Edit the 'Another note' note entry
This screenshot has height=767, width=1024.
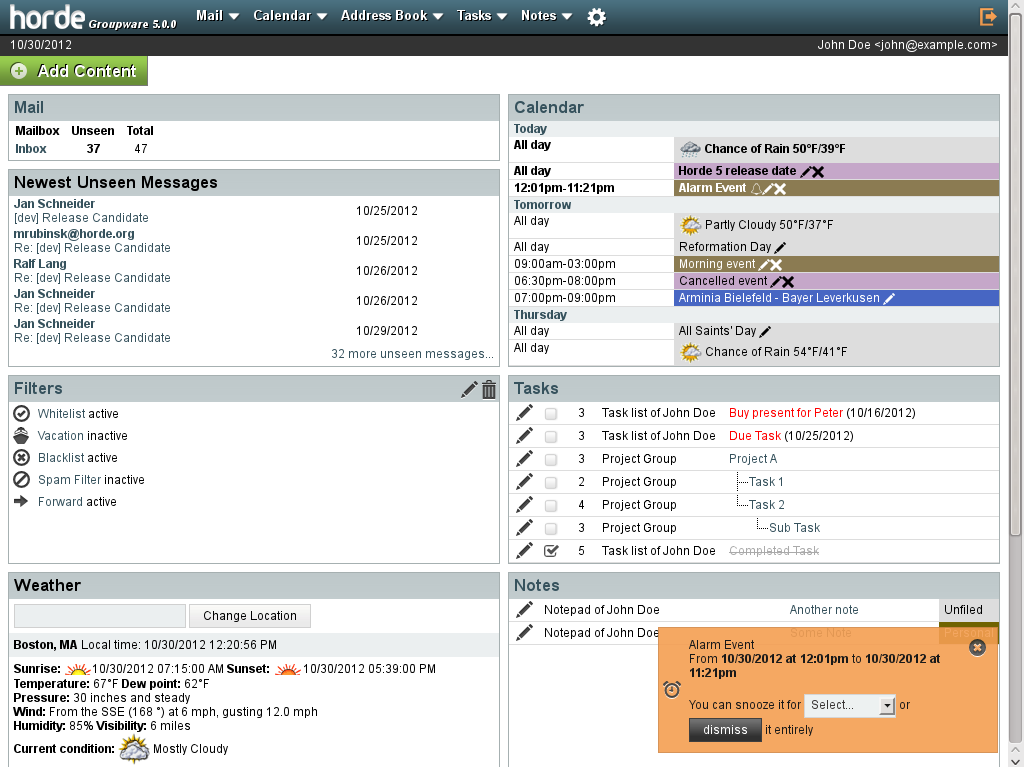coord(524,610)
